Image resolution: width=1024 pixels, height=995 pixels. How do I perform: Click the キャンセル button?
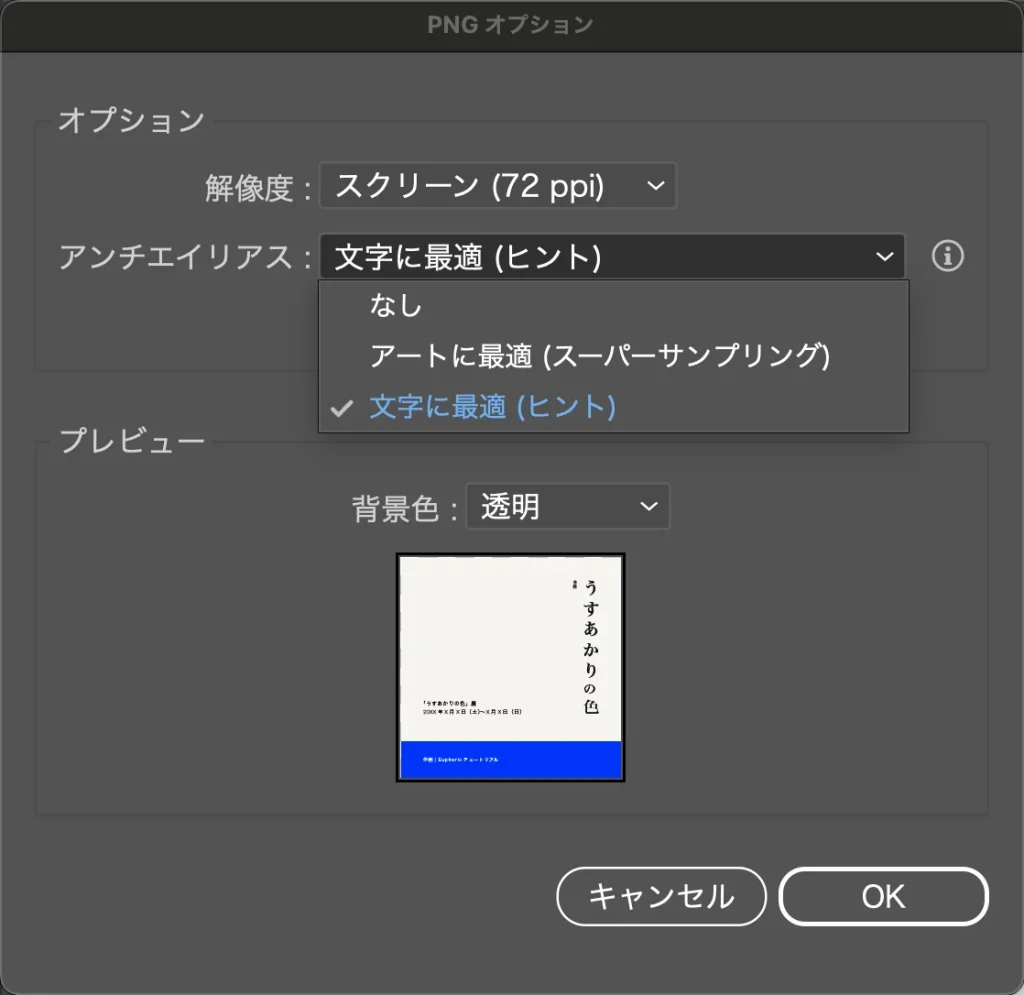(661, 896)
